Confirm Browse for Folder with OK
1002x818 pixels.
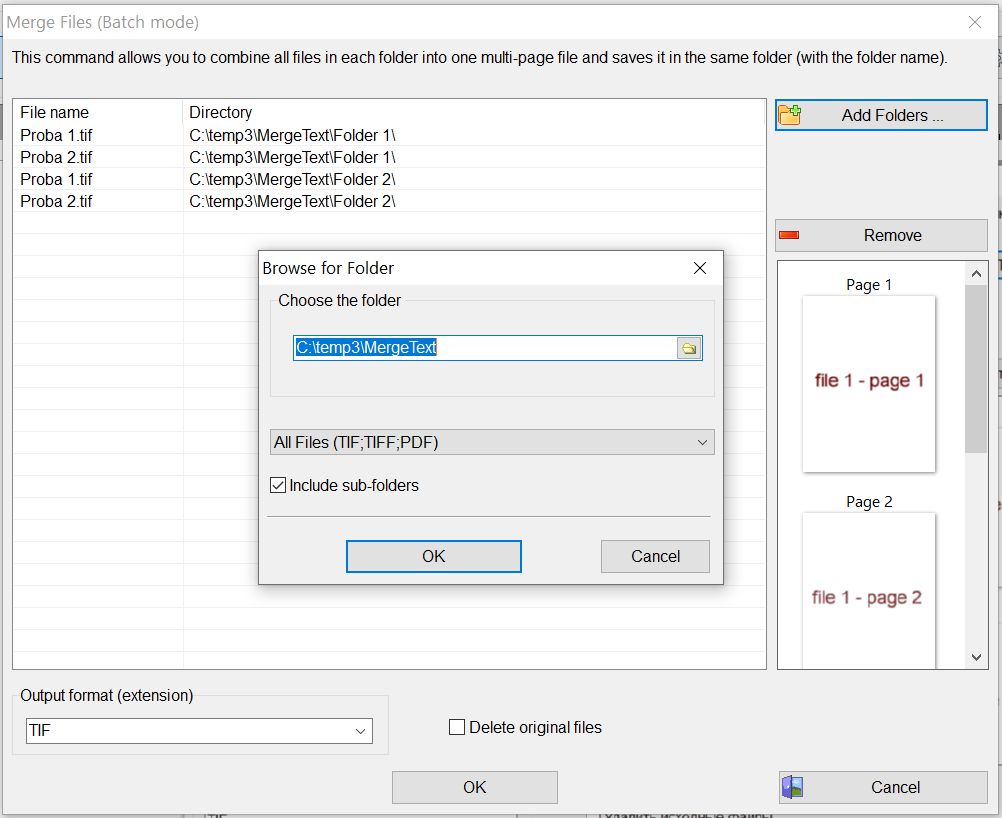[x=433, y=556]
